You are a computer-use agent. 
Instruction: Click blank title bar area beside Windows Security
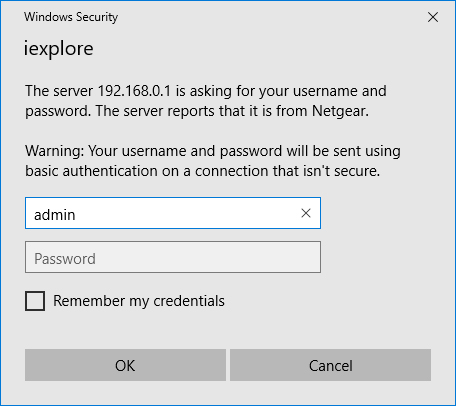pos(270,17)
